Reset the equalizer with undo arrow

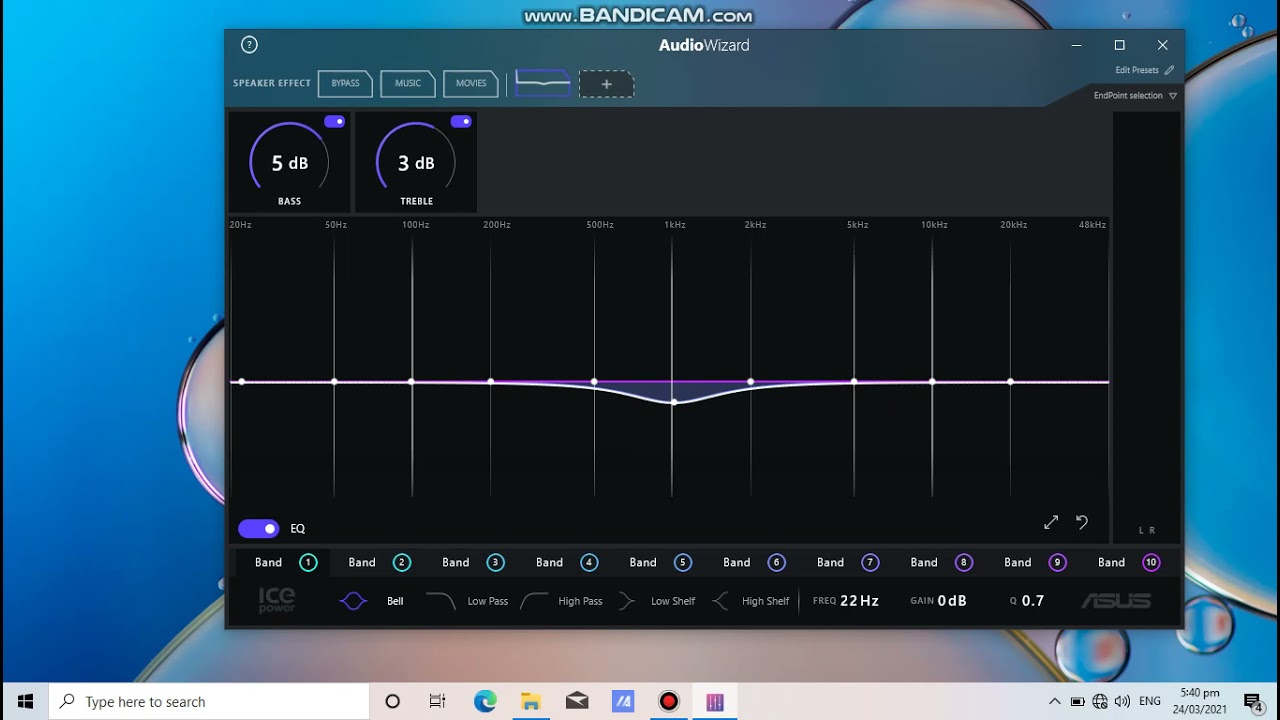click(x=1081, y=522)
